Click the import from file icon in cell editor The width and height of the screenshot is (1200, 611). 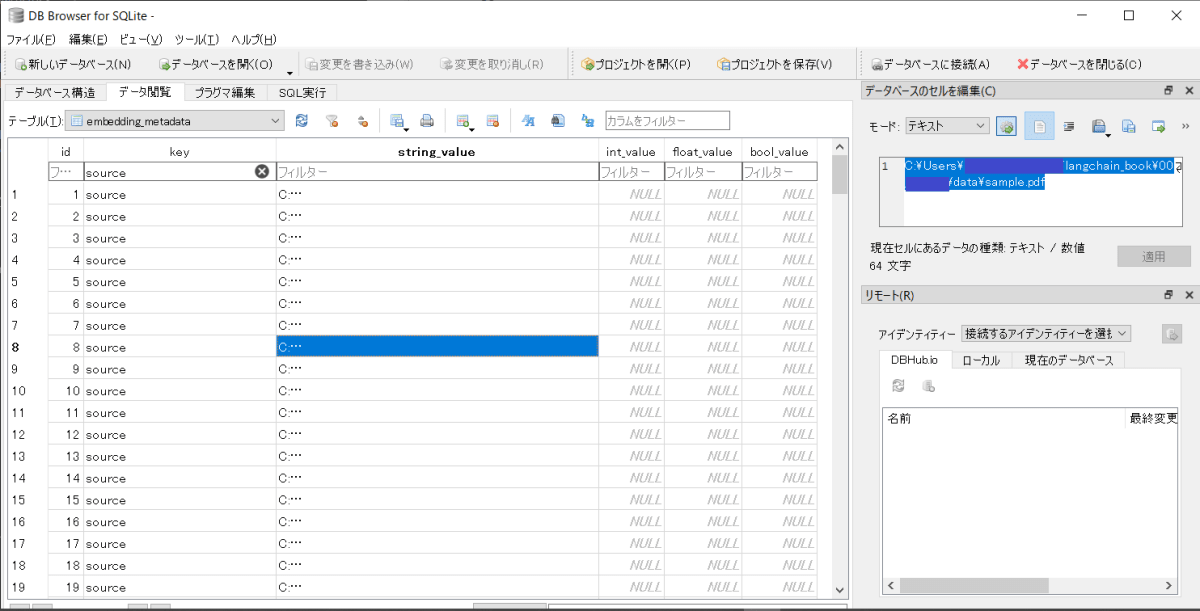(1097, 126)
